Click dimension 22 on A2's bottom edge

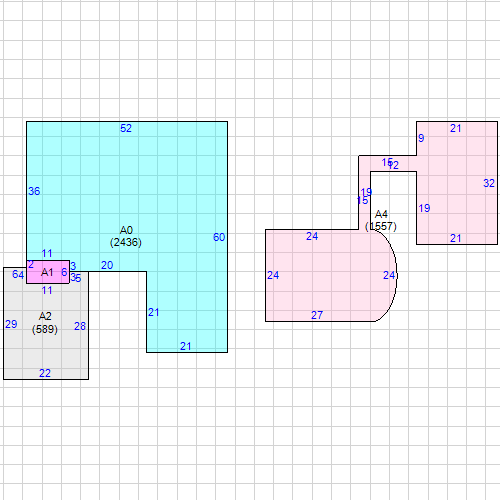point(45,373)
